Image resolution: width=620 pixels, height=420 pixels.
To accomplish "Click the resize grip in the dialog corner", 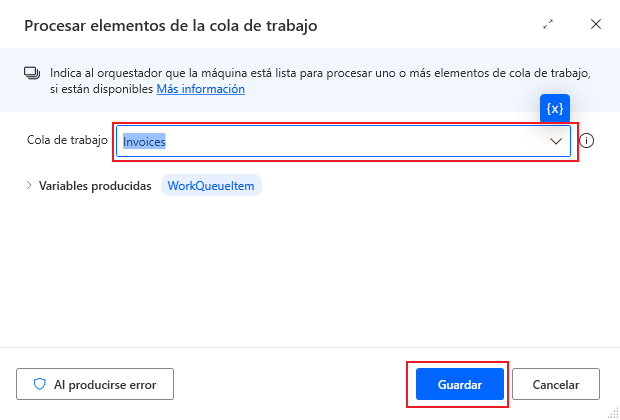I will (x=612, y=412).
